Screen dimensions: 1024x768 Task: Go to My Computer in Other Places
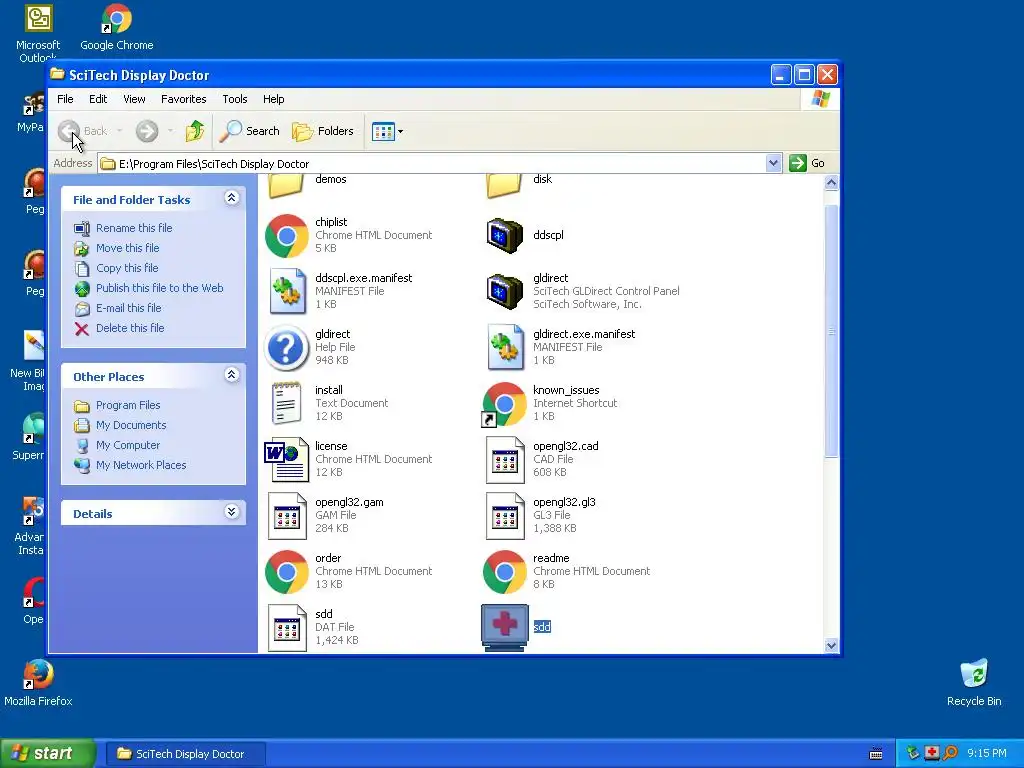[128, 445]
